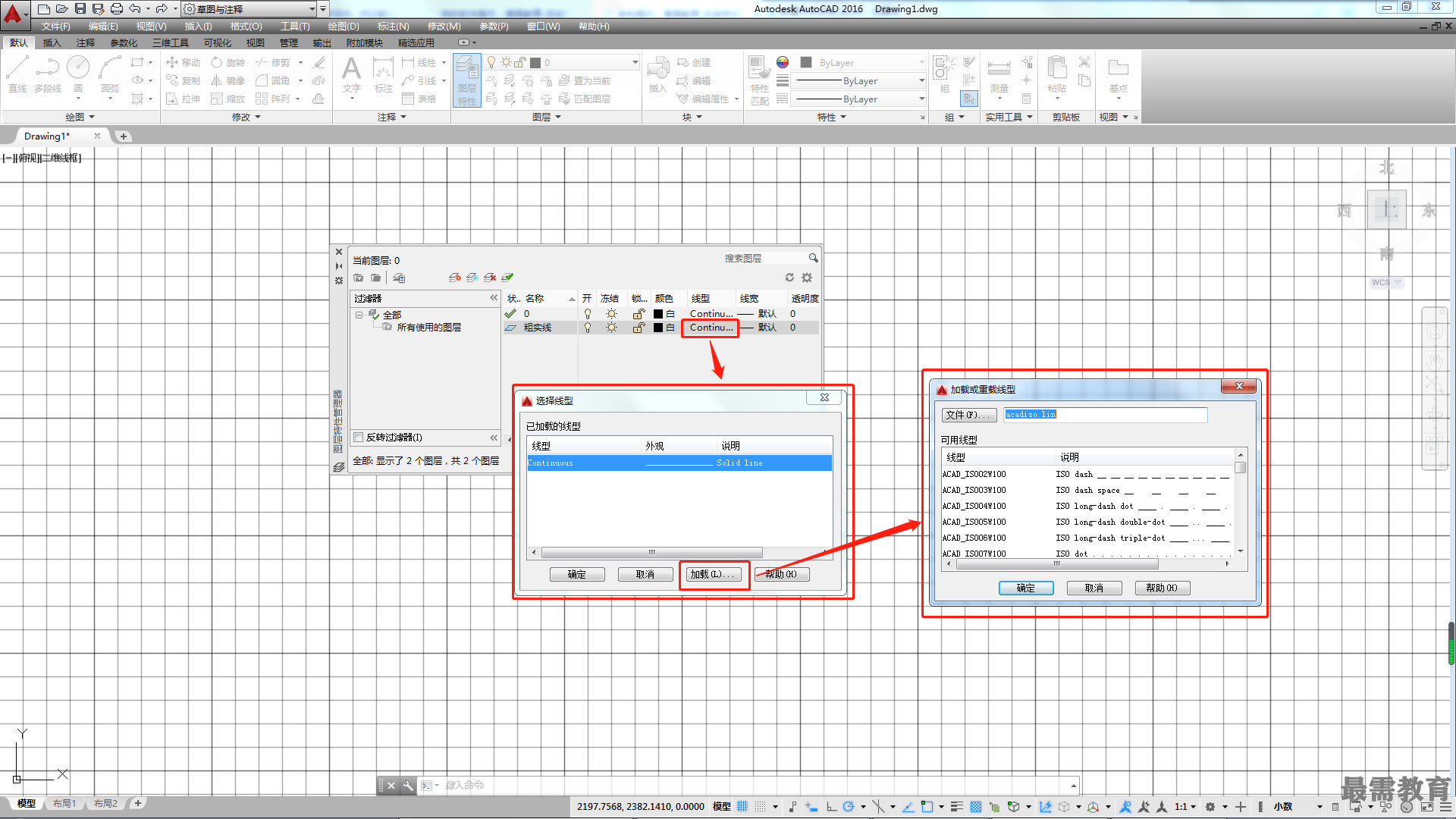Open annotation scale 1:1 dropdown

(x=1187, y=806)
